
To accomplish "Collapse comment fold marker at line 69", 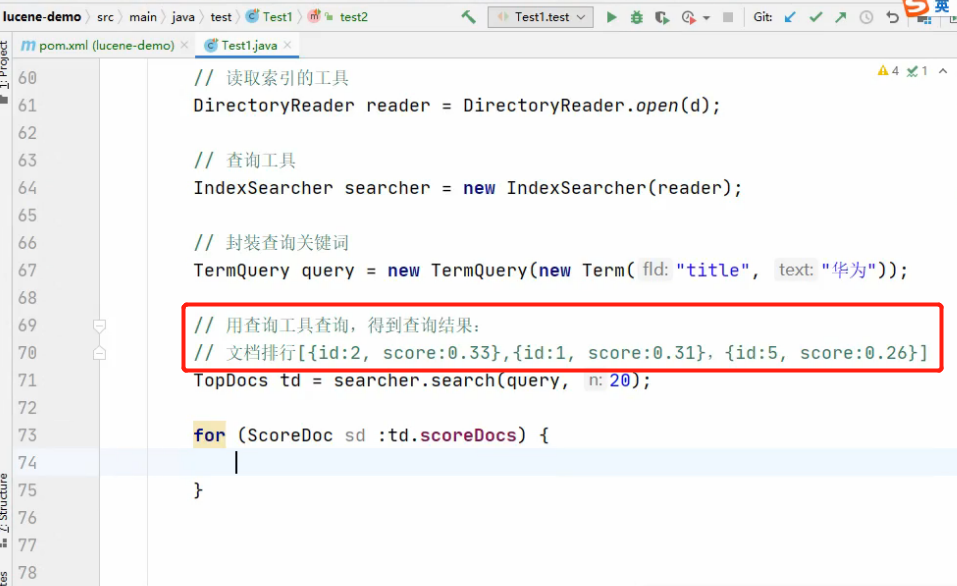I will [x=99, y=325].
